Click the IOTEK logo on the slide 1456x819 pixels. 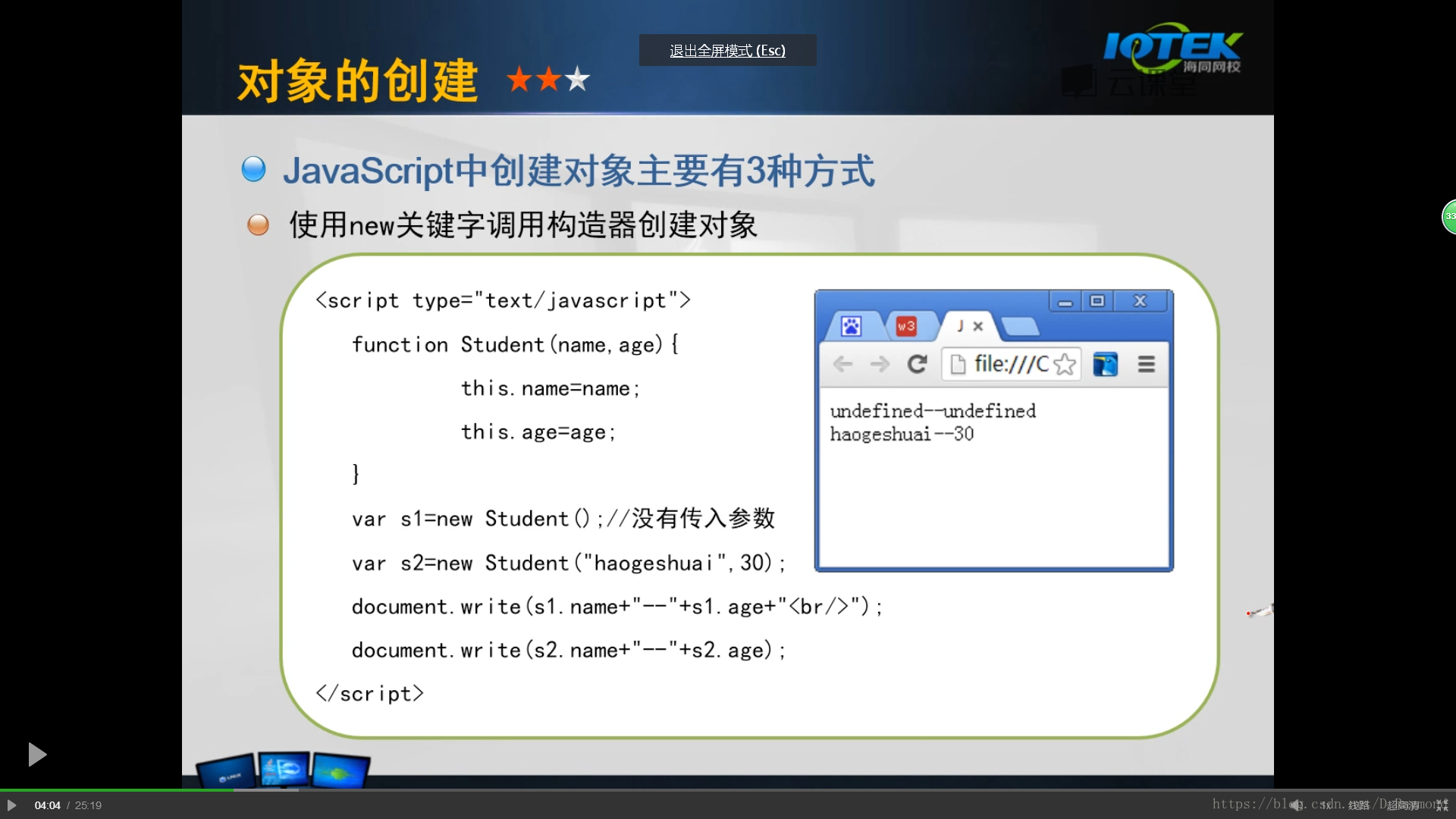(1172, 49)
